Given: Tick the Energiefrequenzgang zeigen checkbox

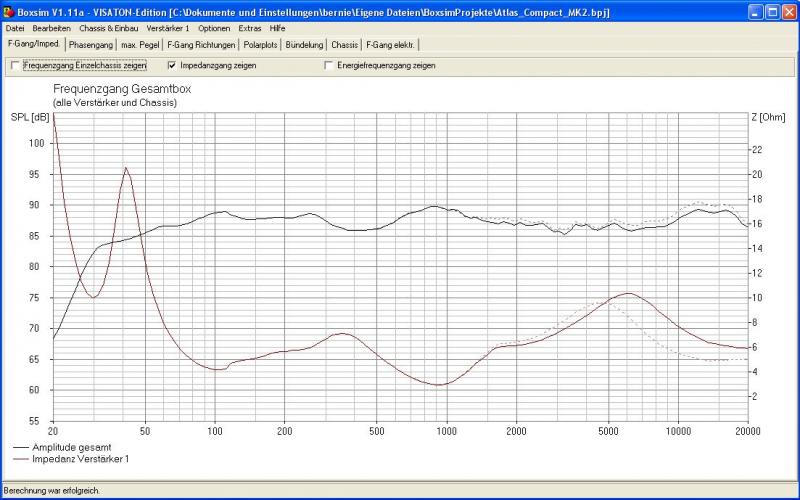Looking at the screenshot, I should [328, 65].
